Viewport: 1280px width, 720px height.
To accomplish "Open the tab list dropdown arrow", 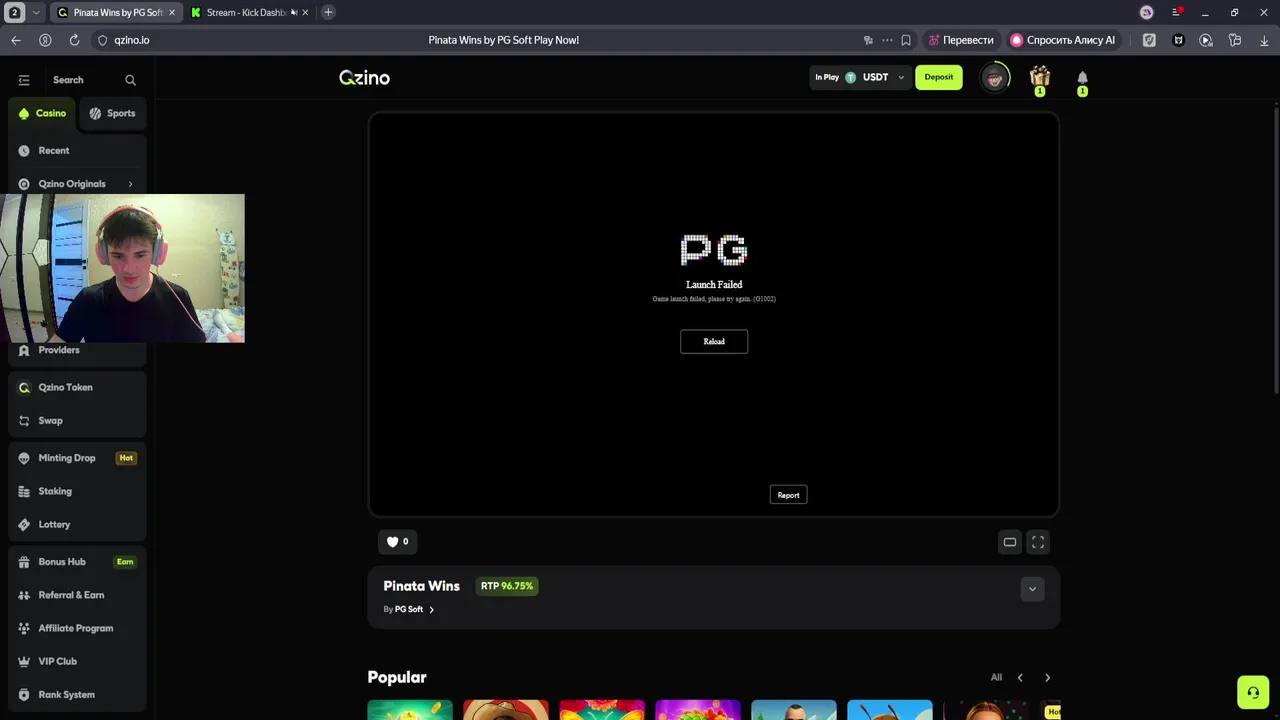I will tap(36, 12).
